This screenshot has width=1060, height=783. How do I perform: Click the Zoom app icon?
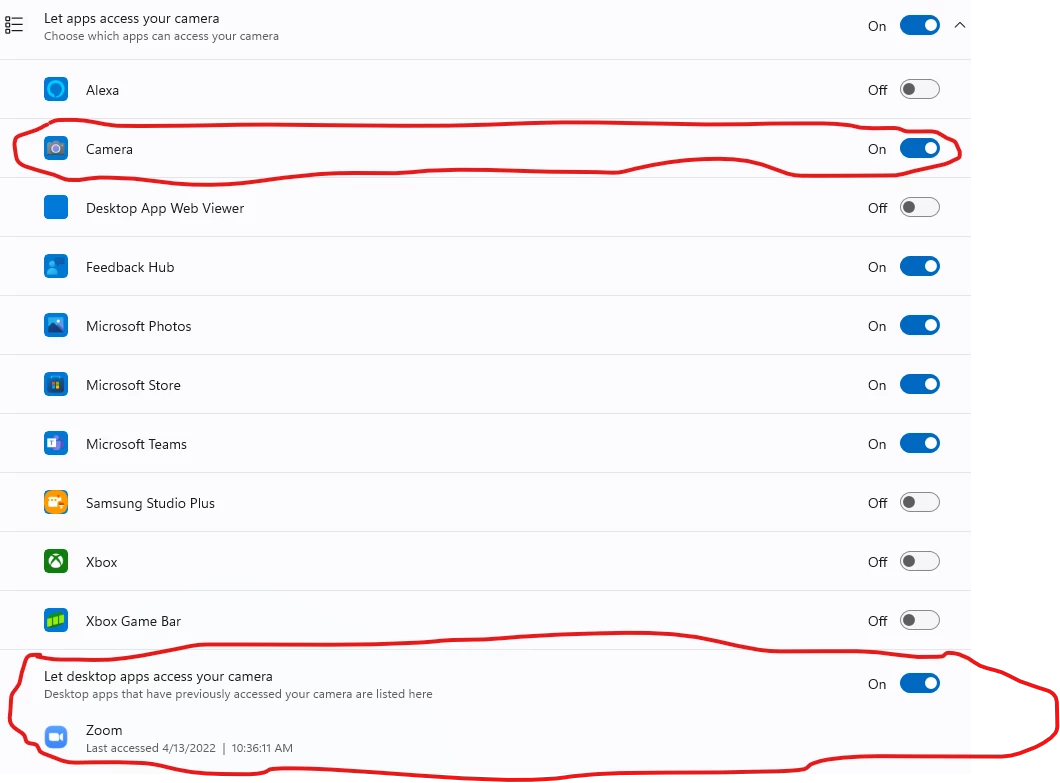(56, 737)
